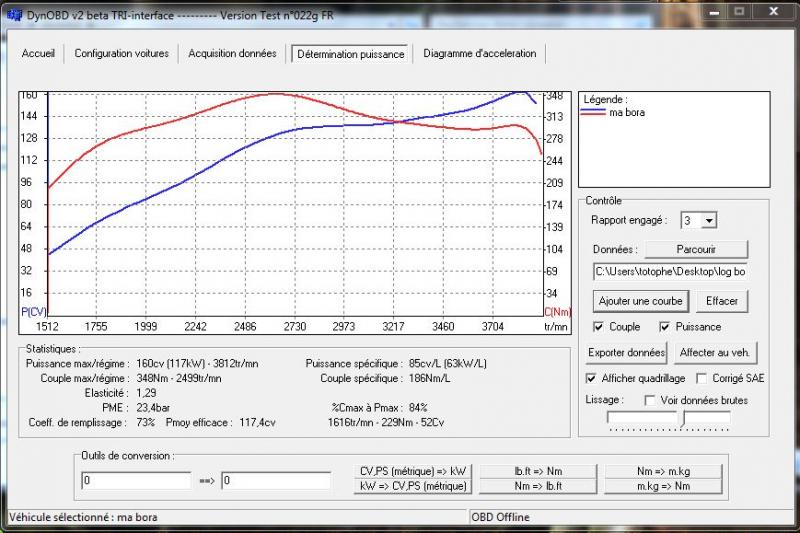Click the 186Nm/L specific torque value
Image resolution: width=800 pixels, height=533 pixels.
click(429, 379)
